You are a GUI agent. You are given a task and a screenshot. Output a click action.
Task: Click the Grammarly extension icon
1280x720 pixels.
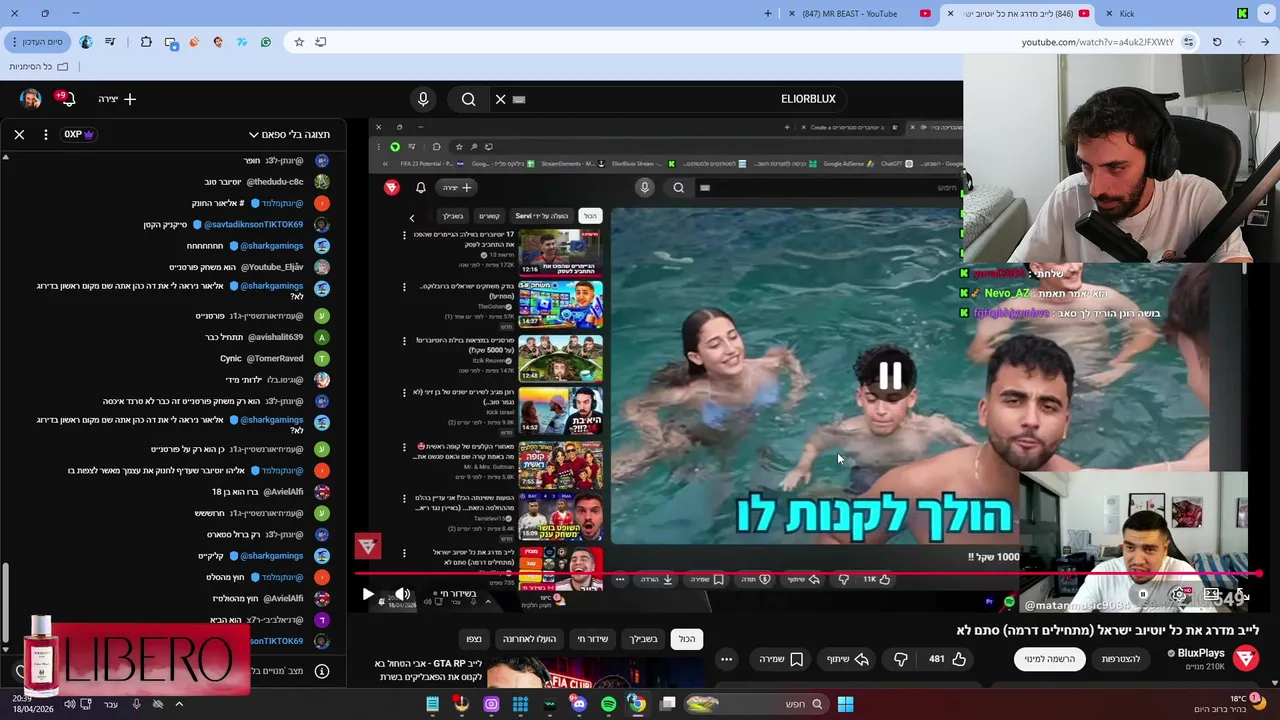(x=266, y=42)
